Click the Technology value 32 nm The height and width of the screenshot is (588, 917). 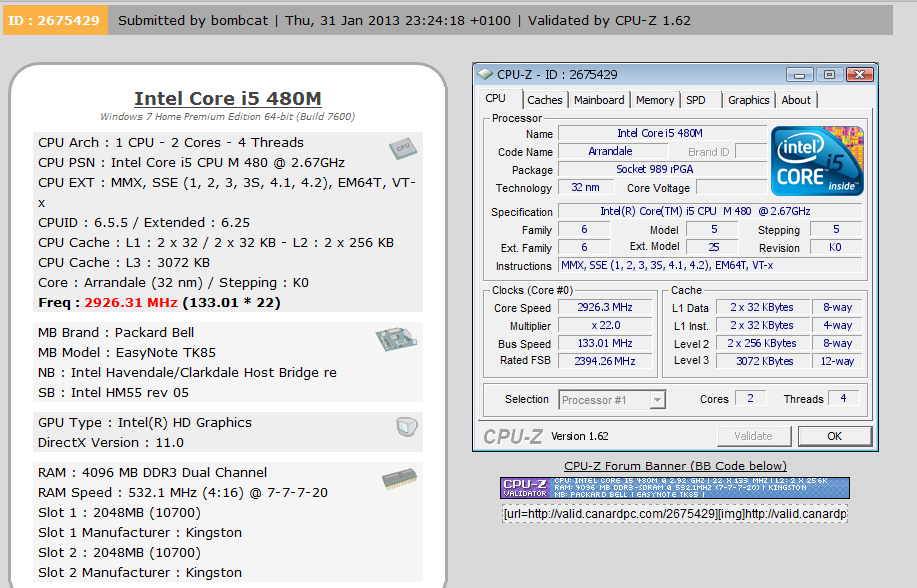point(585,187)
